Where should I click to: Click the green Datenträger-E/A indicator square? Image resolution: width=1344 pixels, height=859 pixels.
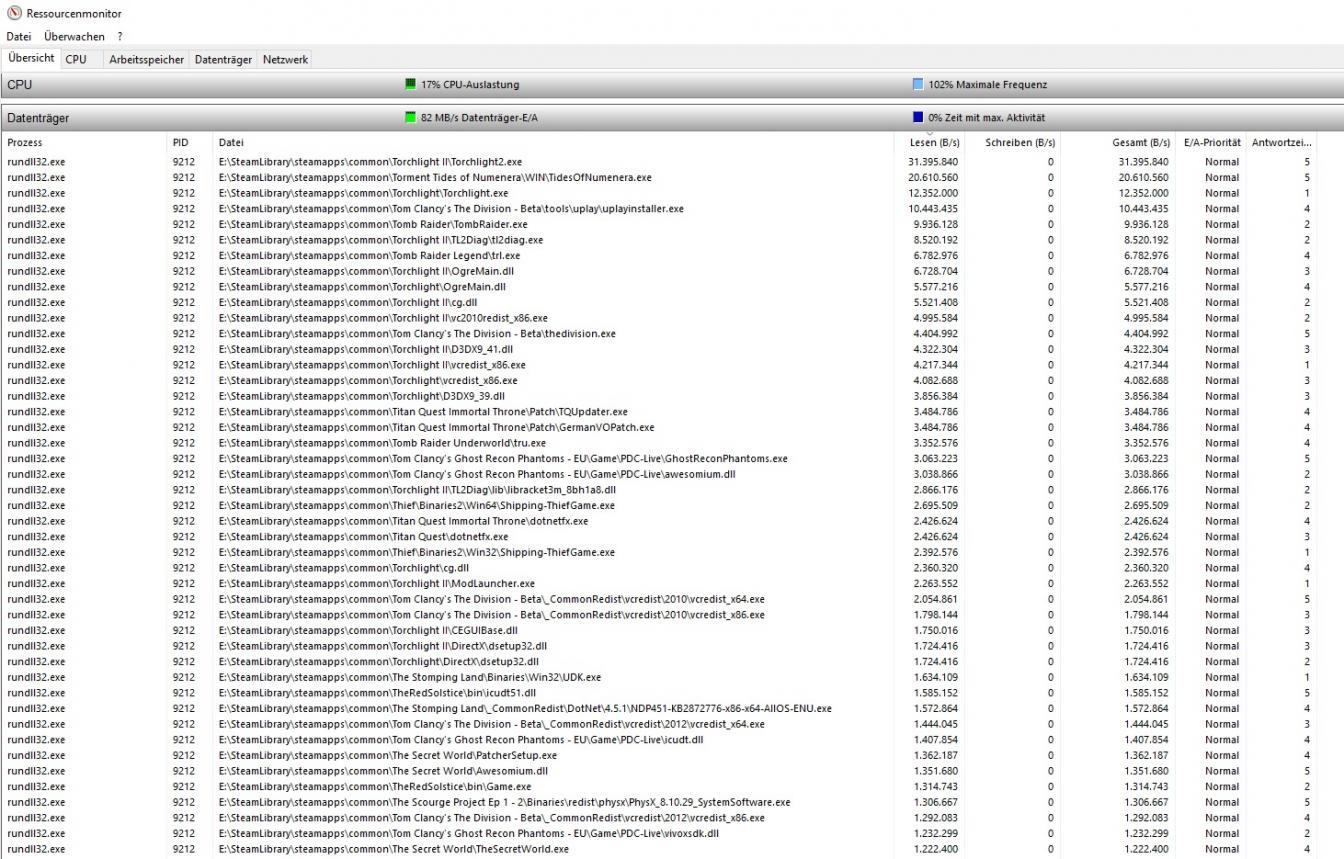pos(410,118)
